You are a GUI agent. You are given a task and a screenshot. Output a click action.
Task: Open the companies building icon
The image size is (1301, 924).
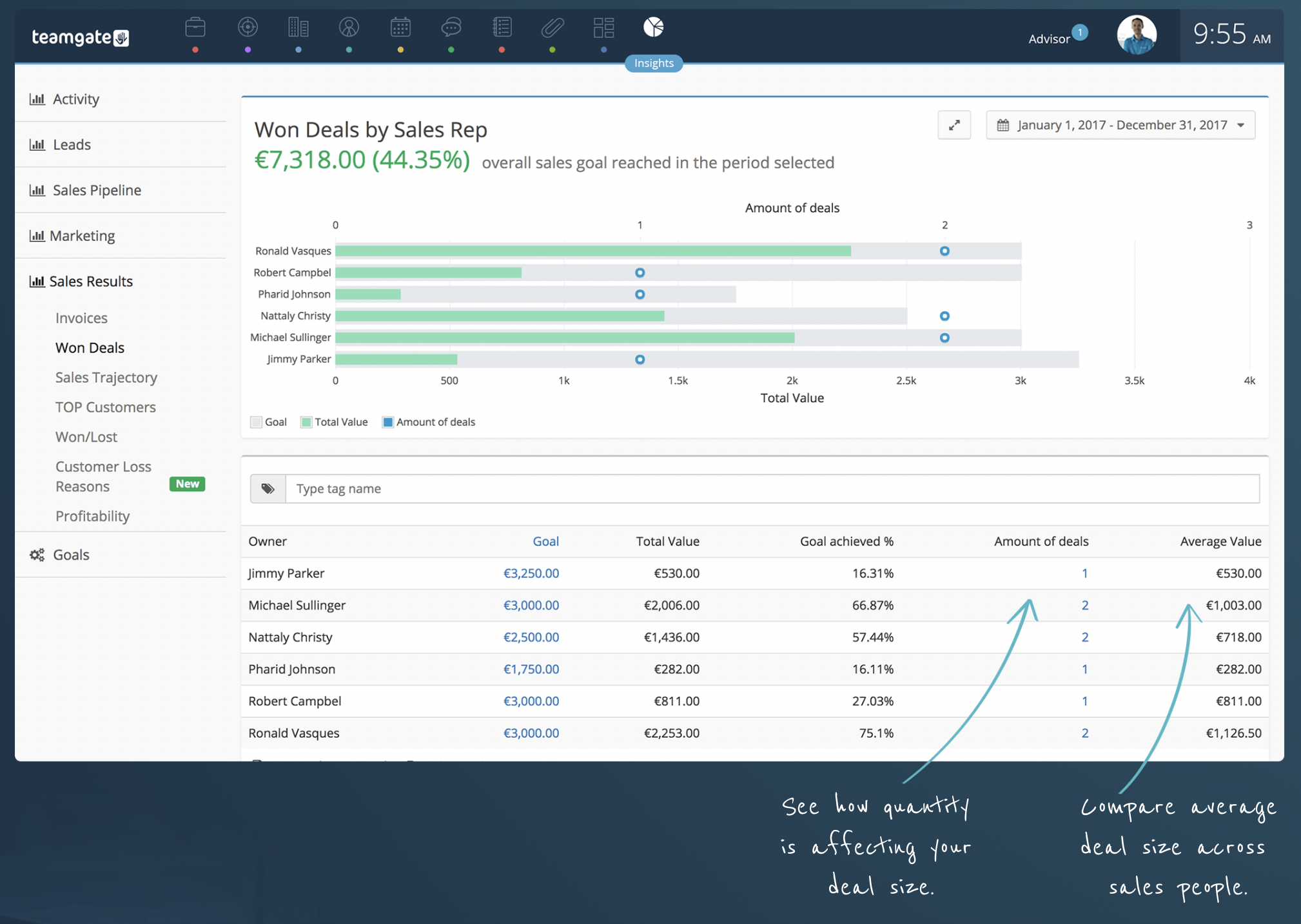(298, 28)
